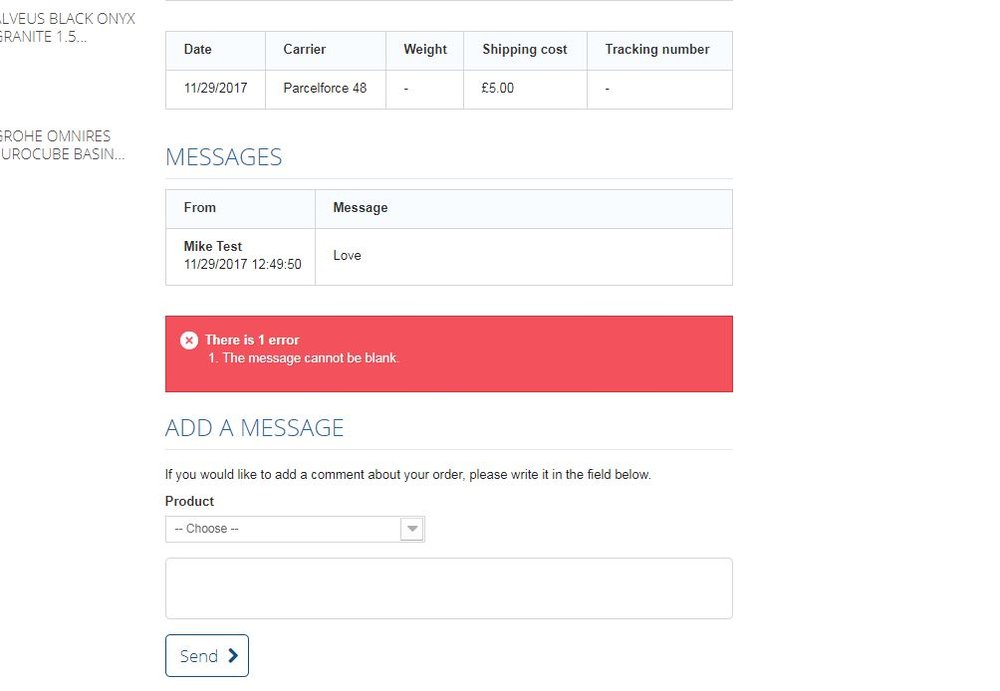Click the red error X icon
Screen dimensions: 1000x691
pyautogui.click(x=189, y=340)
